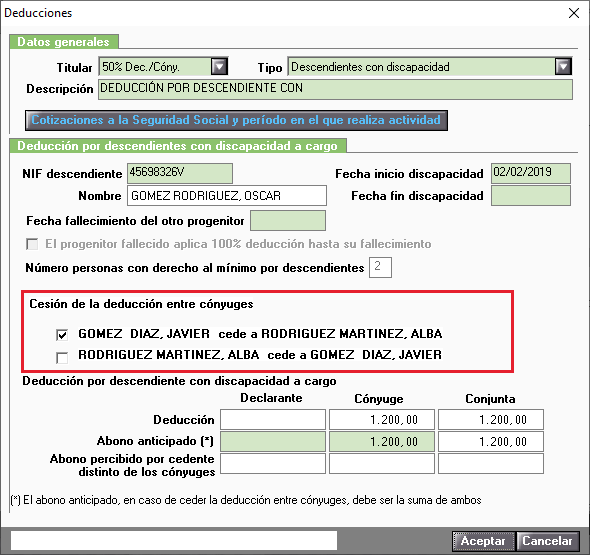Image resolution: width=590 pixels, height=555 pixels.
Task: Click the empty Fecha fin discapacidad field
Action: 531,196
